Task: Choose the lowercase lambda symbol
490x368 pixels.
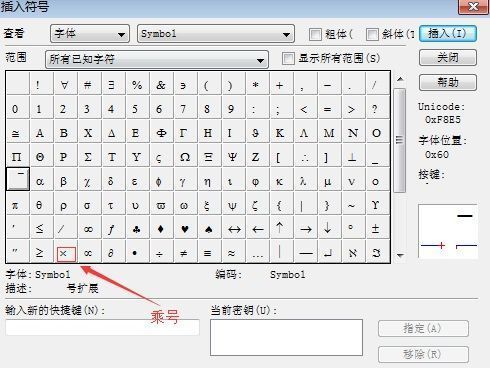Action: (303, 181)
